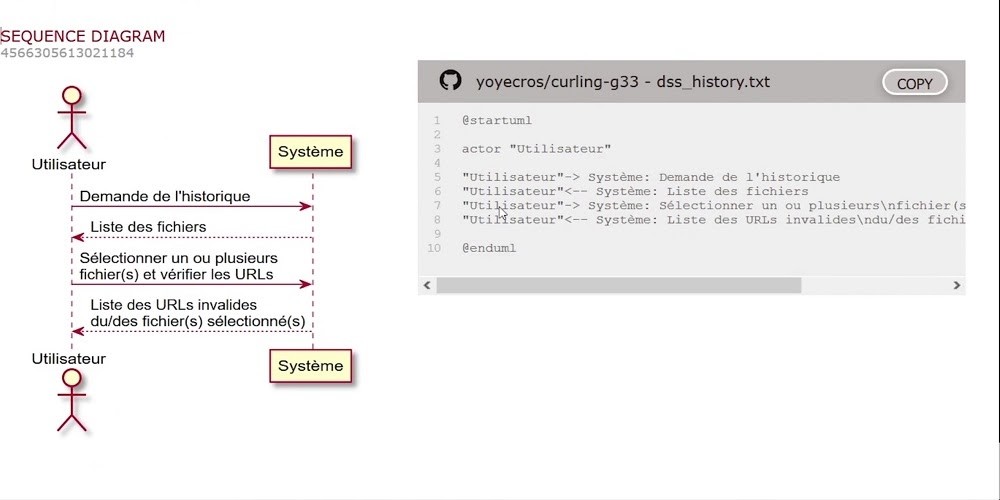Click the scrollbar right arrow

pyautogui.click(x=956, y=286)
